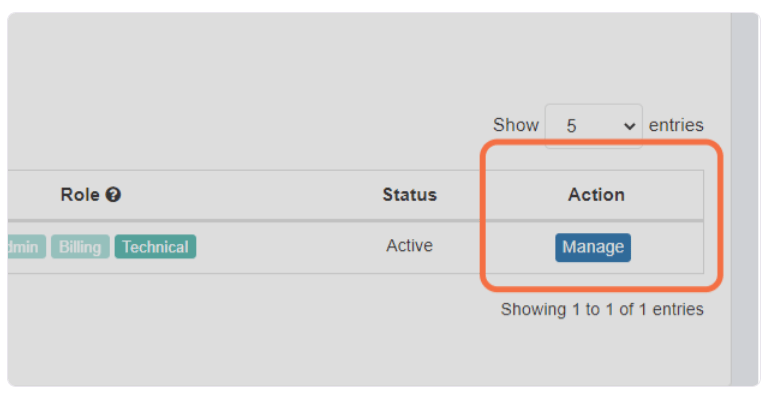This screenshot has height=397, width=771.
Task: Click the Technical role badge
Action: pos(155,246)
